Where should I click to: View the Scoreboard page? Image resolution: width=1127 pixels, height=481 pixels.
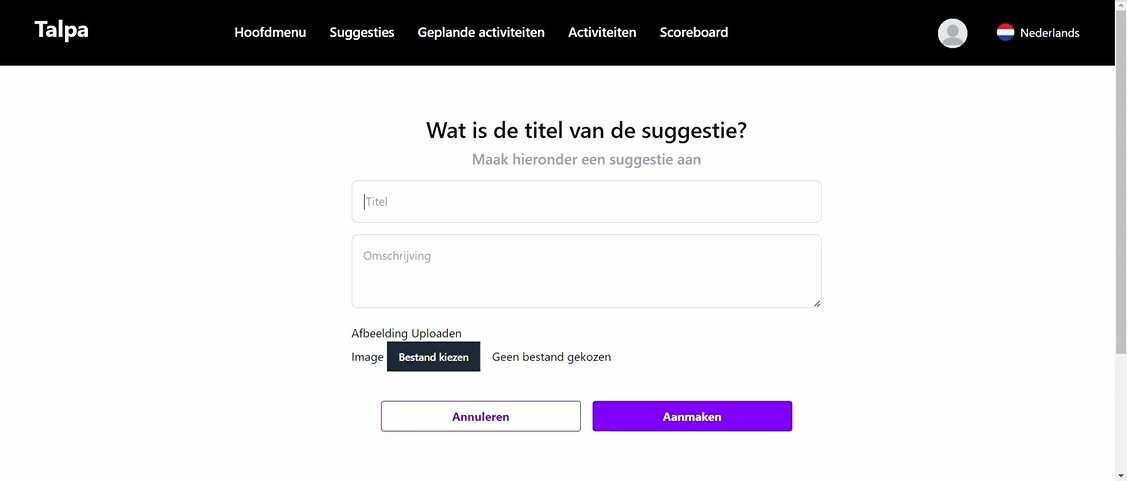pyautogui.click(x=694, y=33)
